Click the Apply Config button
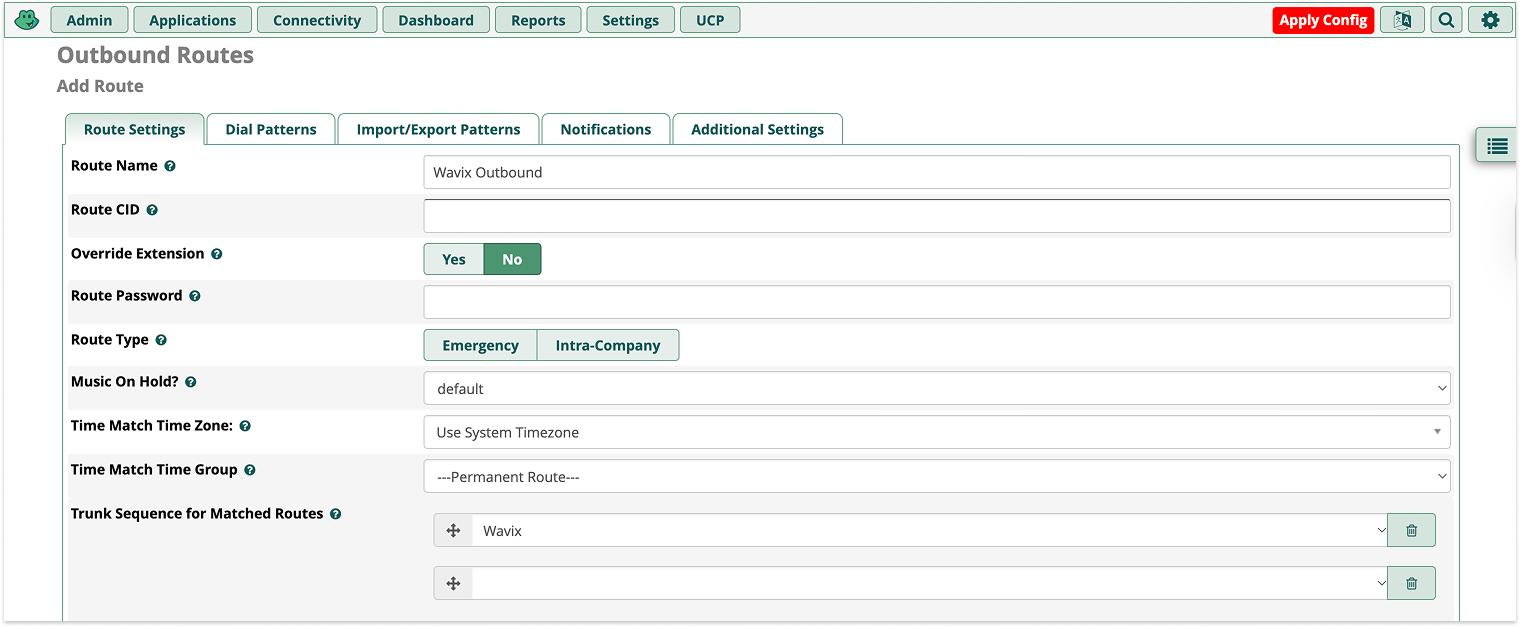 [x=1323, y=19]
